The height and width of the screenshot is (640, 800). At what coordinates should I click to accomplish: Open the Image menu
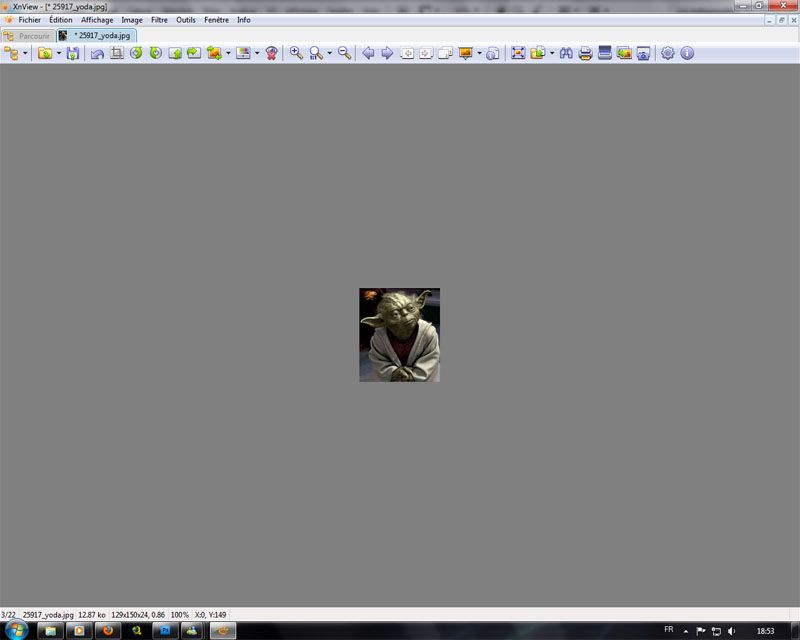coord(132,20)
